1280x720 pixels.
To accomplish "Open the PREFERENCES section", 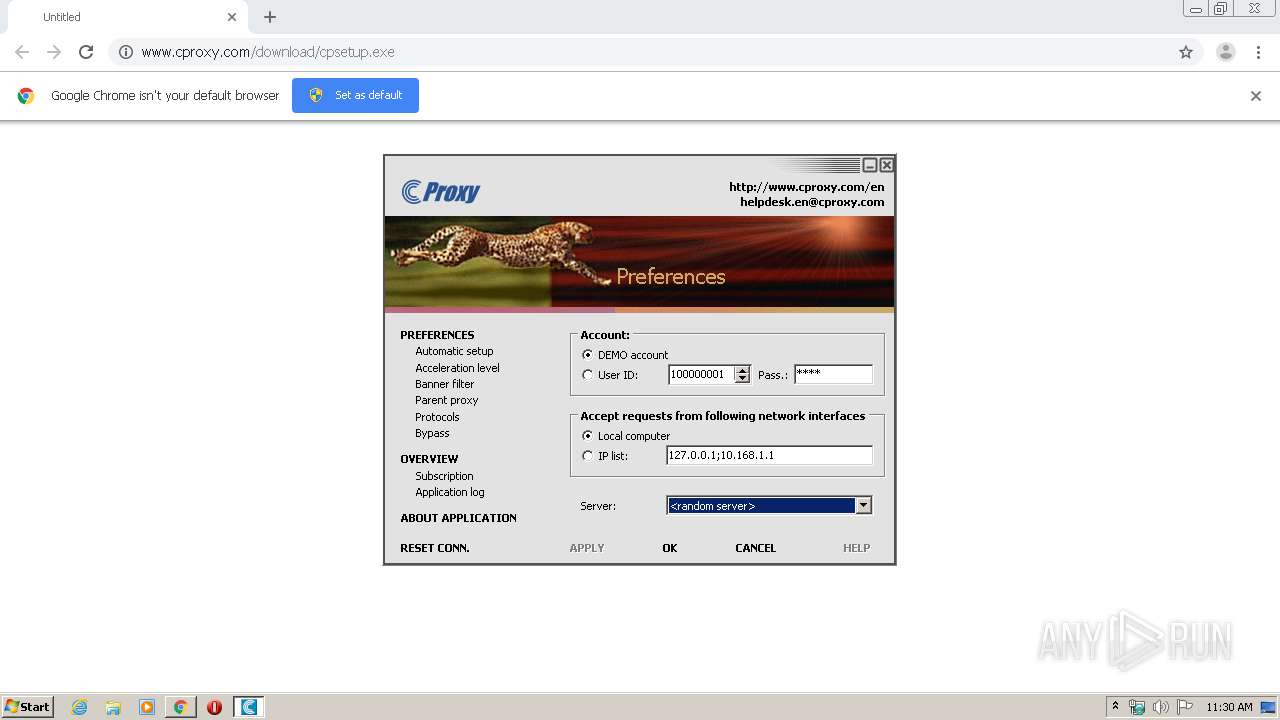I will click(437, 335).
